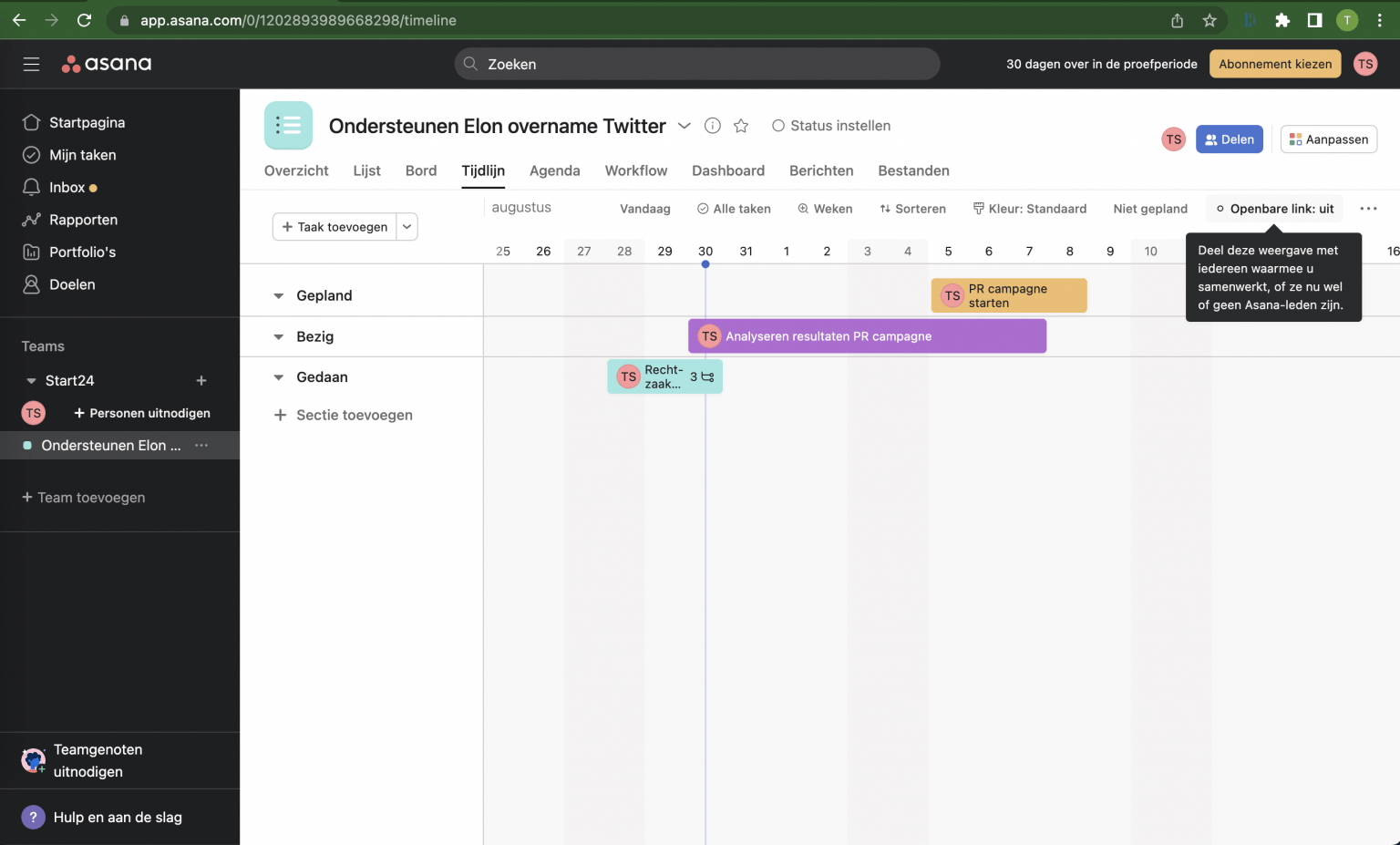Screen dimensions: 1400x845
Task: Select the Analyseren resultaten PR campagne task bar
Action: click(866, 335)
